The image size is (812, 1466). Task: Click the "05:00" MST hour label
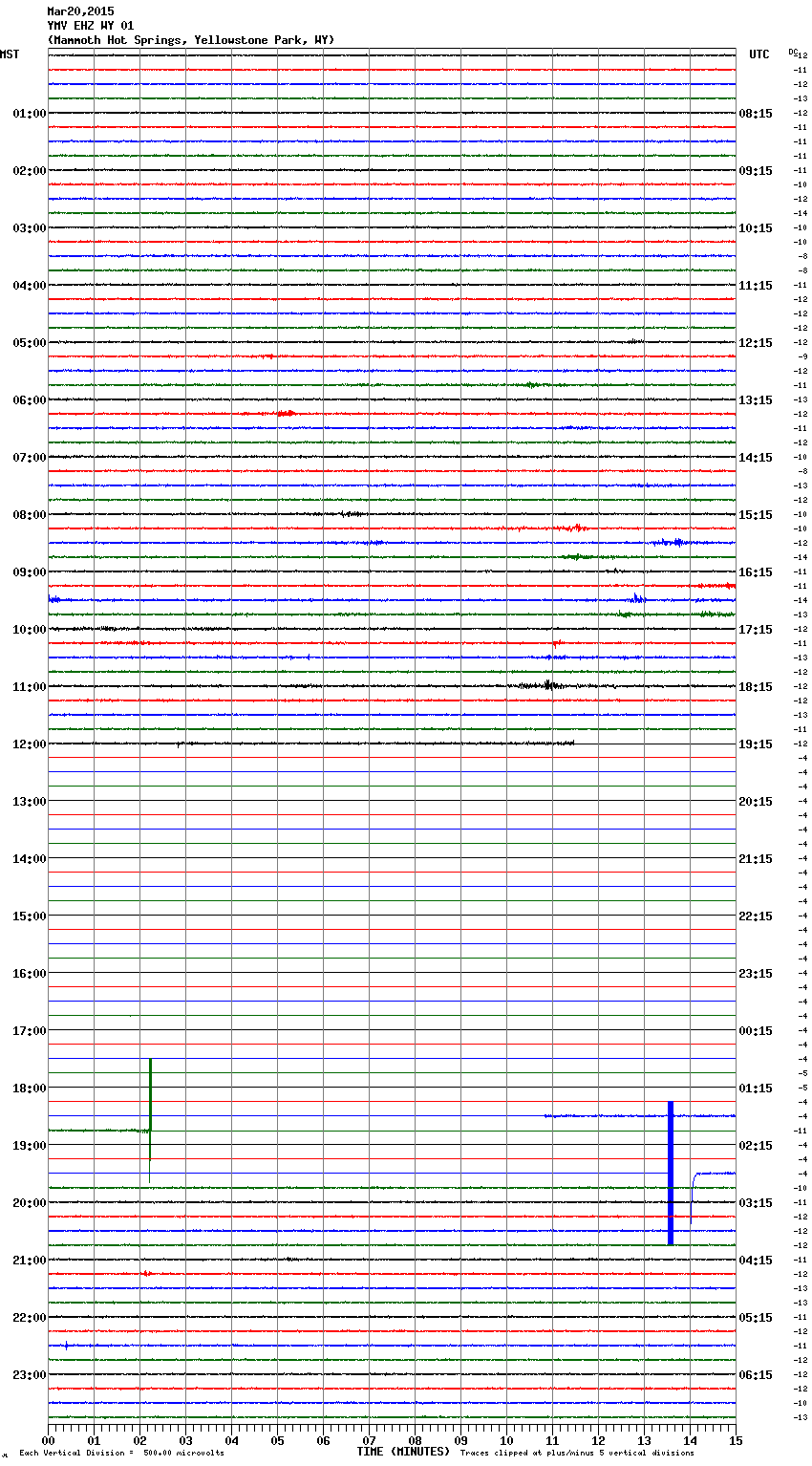(30, 343)
